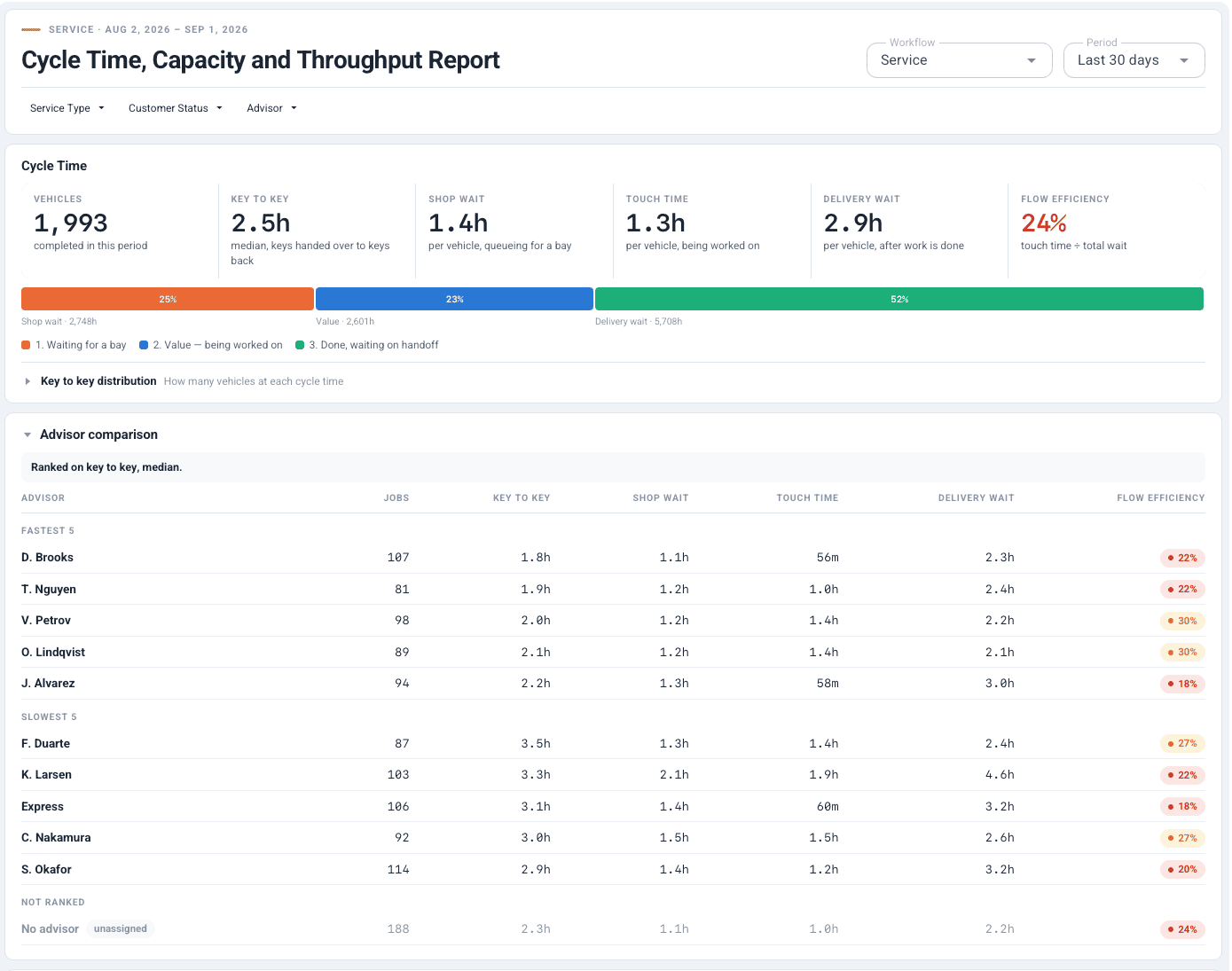Select advisor C. Nakamura

coord(56,838)
